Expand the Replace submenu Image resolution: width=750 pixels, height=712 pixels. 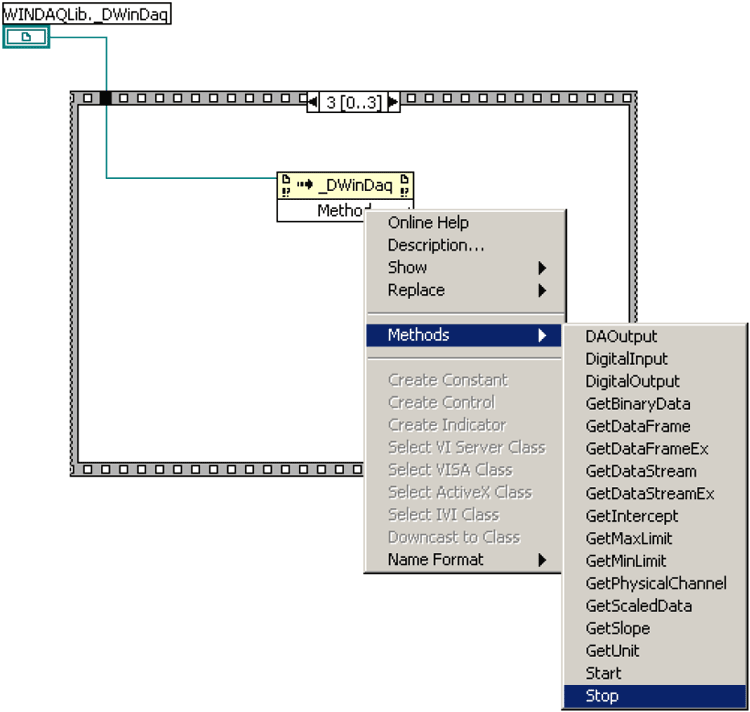(x=465, y=290)
